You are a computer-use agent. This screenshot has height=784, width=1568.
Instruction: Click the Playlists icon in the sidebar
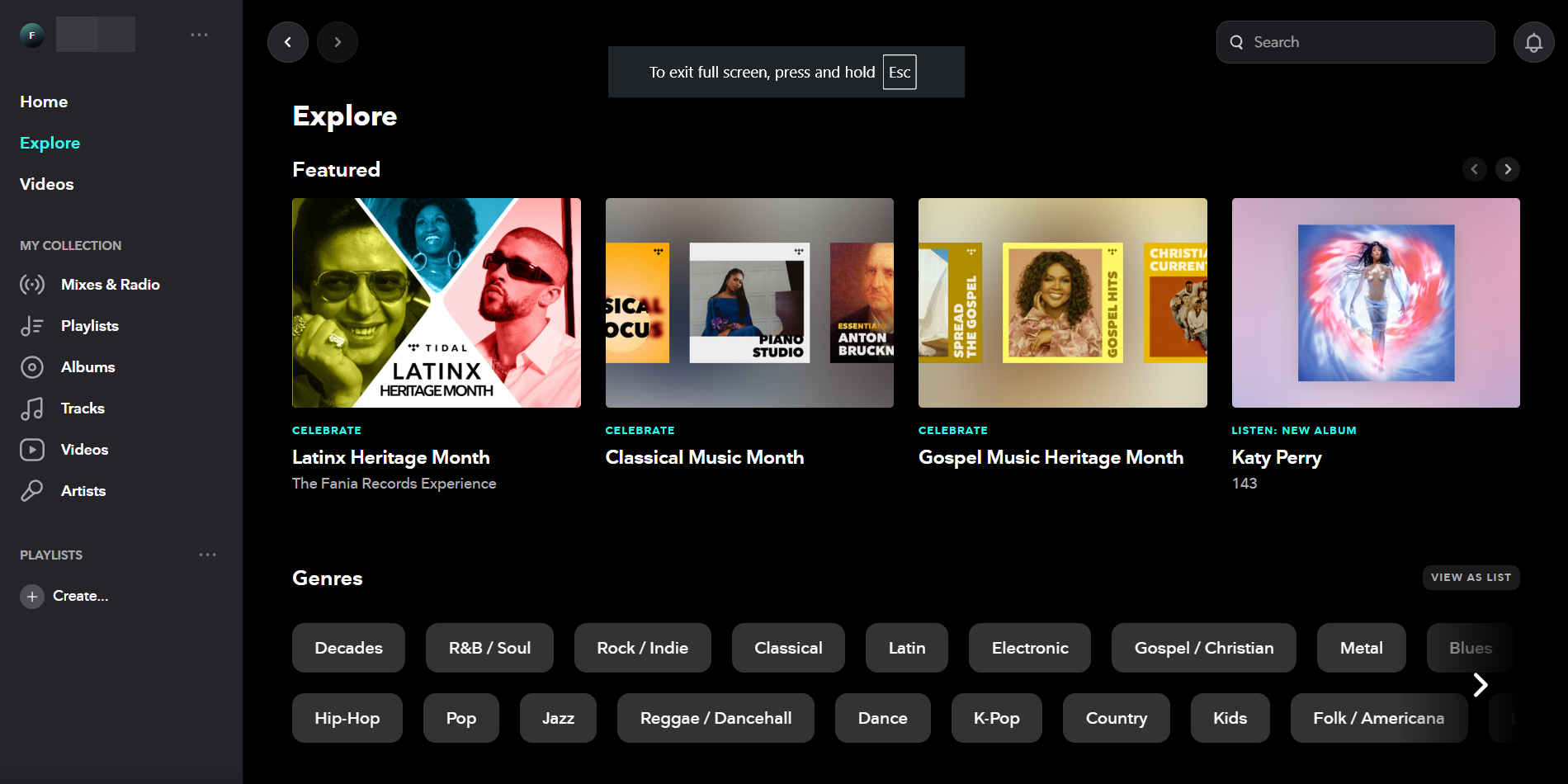32,326
